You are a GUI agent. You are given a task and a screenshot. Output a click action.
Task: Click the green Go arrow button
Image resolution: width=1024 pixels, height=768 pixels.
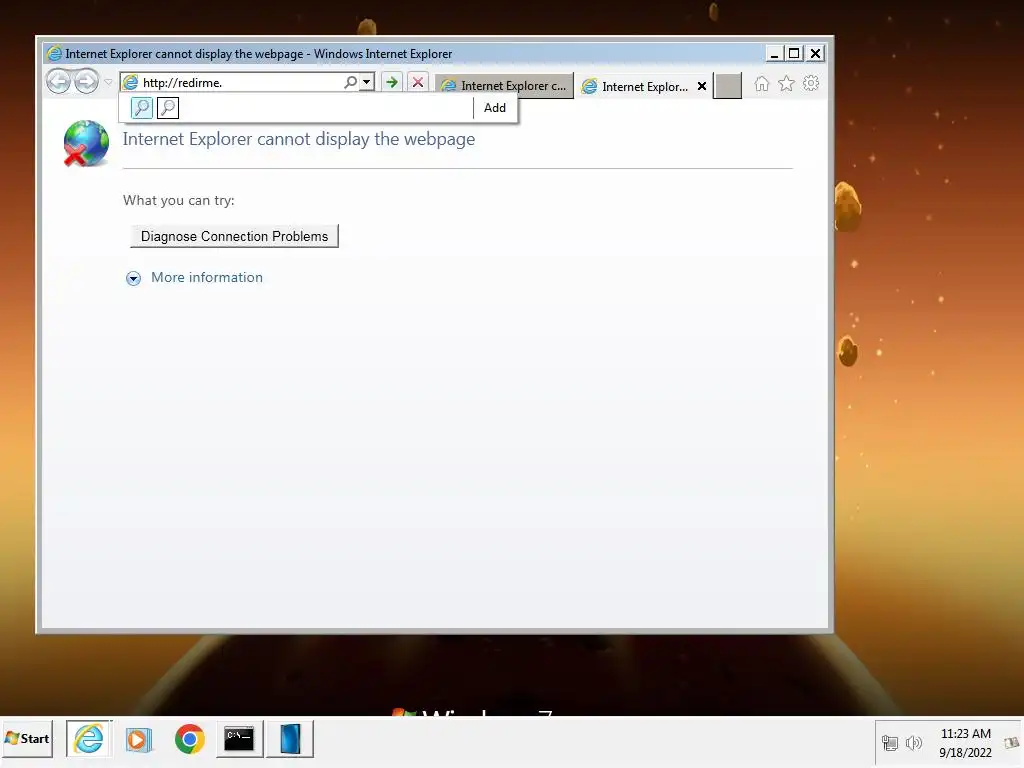392,82
